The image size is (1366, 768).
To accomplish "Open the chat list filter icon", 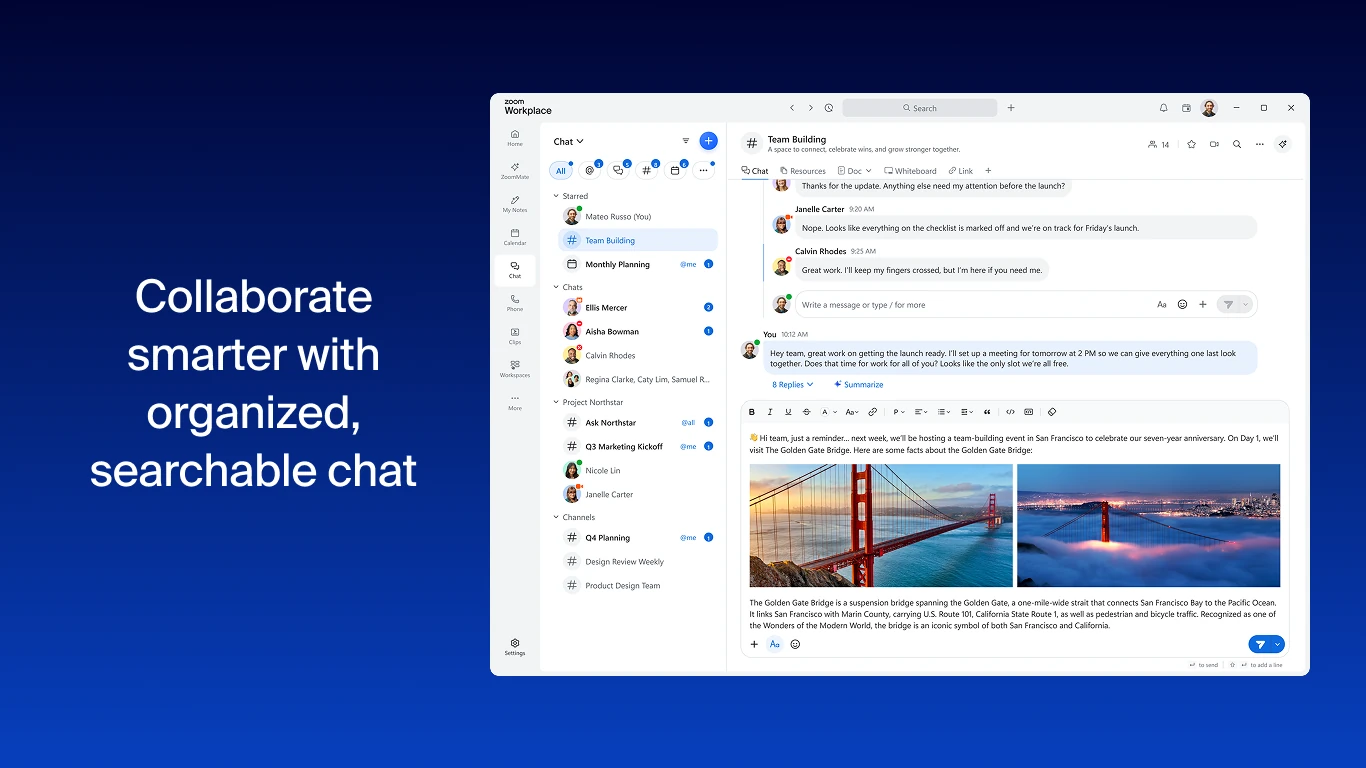I will [686, 141].
